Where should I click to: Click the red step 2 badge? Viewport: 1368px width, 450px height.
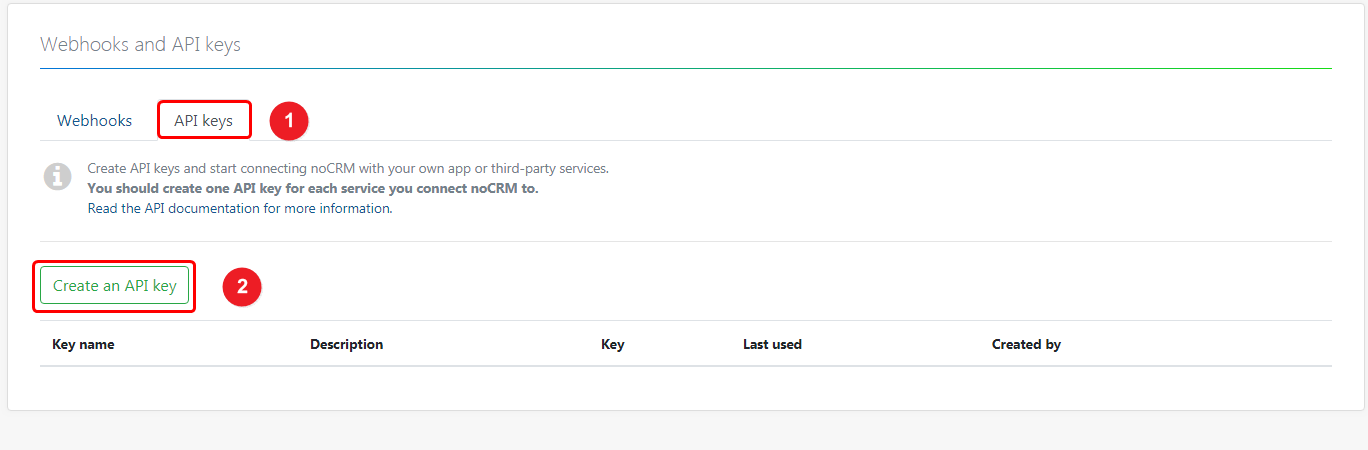[241, 286]
